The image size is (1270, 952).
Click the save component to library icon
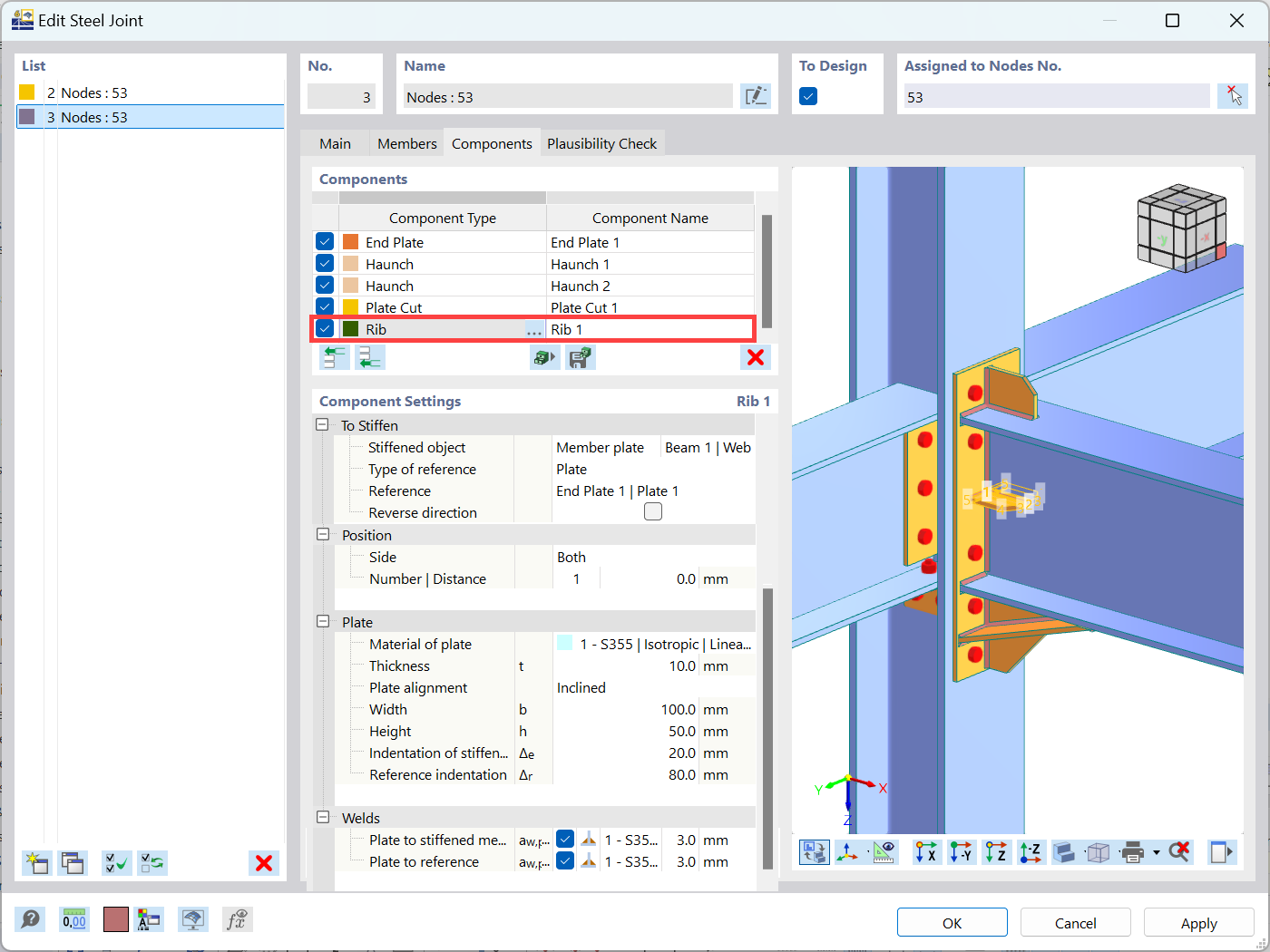[x=581, y=357]
